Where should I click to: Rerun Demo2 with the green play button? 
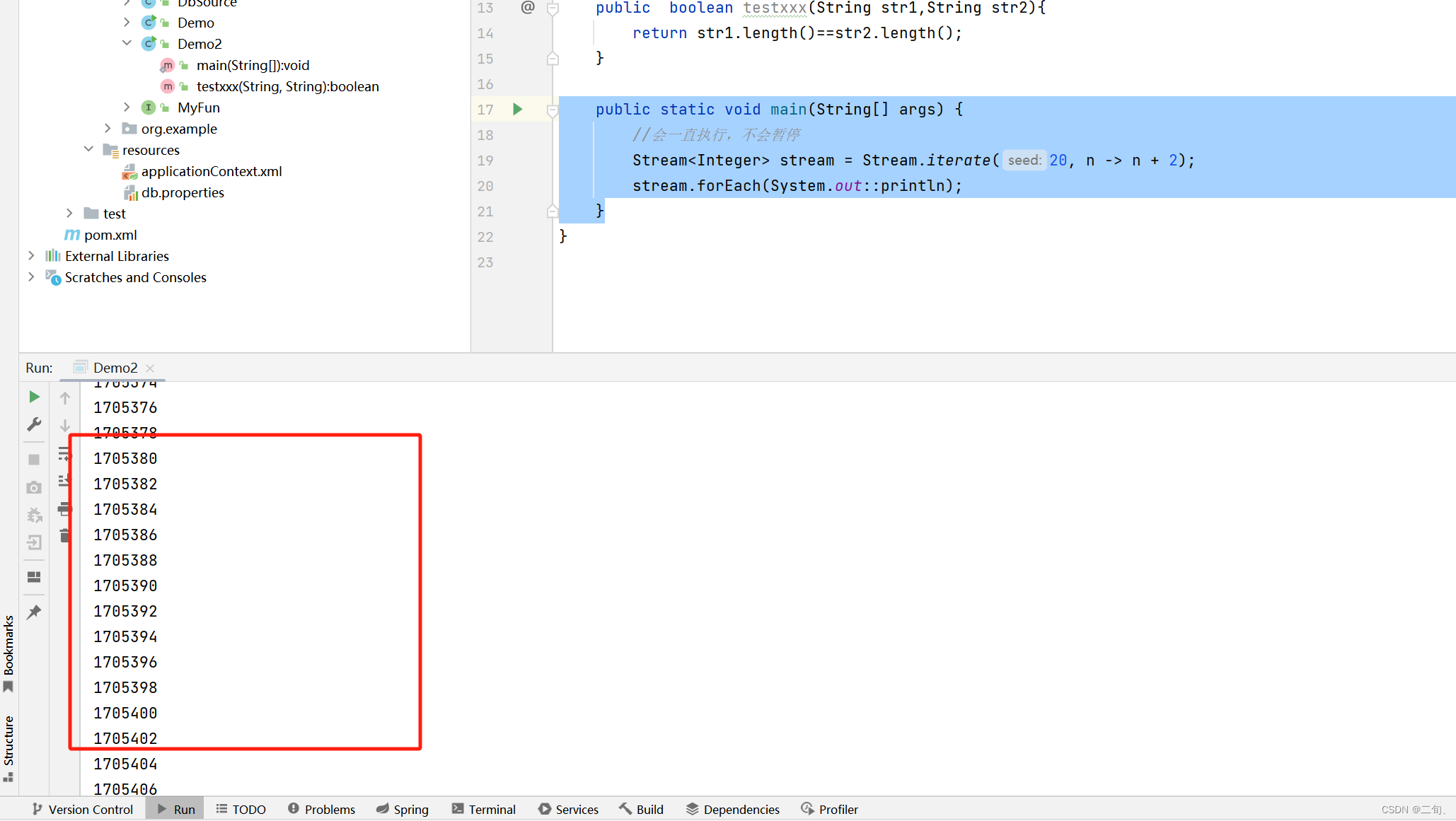click(34, 397)
